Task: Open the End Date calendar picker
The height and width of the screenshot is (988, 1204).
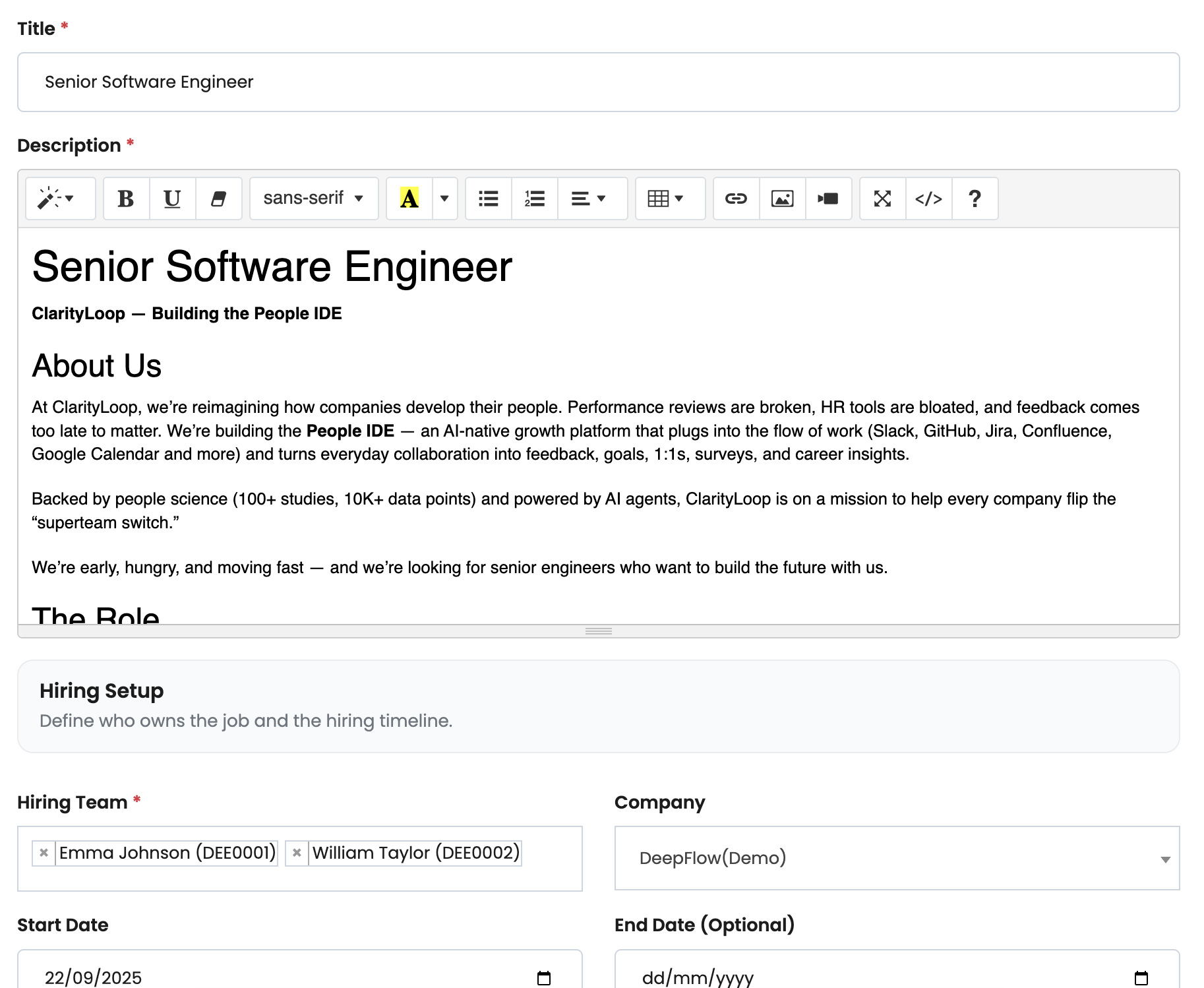Action: point(1141,977)
